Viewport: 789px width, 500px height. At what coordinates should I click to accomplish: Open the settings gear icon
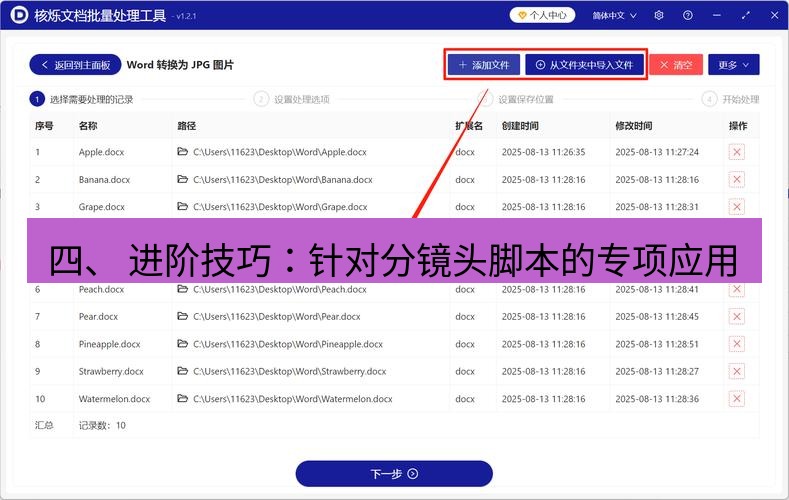pyautogui.click(x=659, y=15)
